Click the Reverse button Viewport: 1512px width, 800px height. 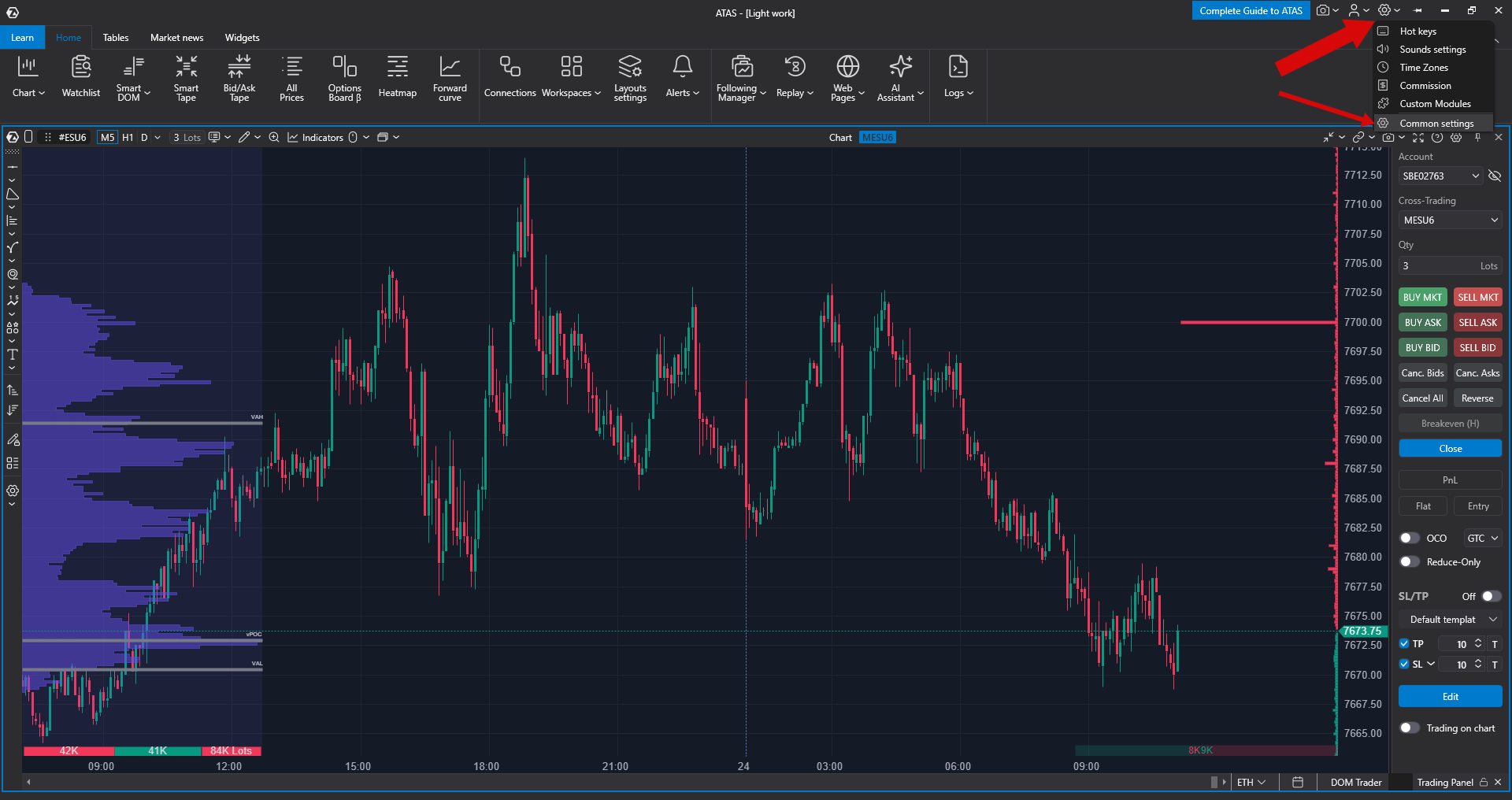[x=1477, y=398]
